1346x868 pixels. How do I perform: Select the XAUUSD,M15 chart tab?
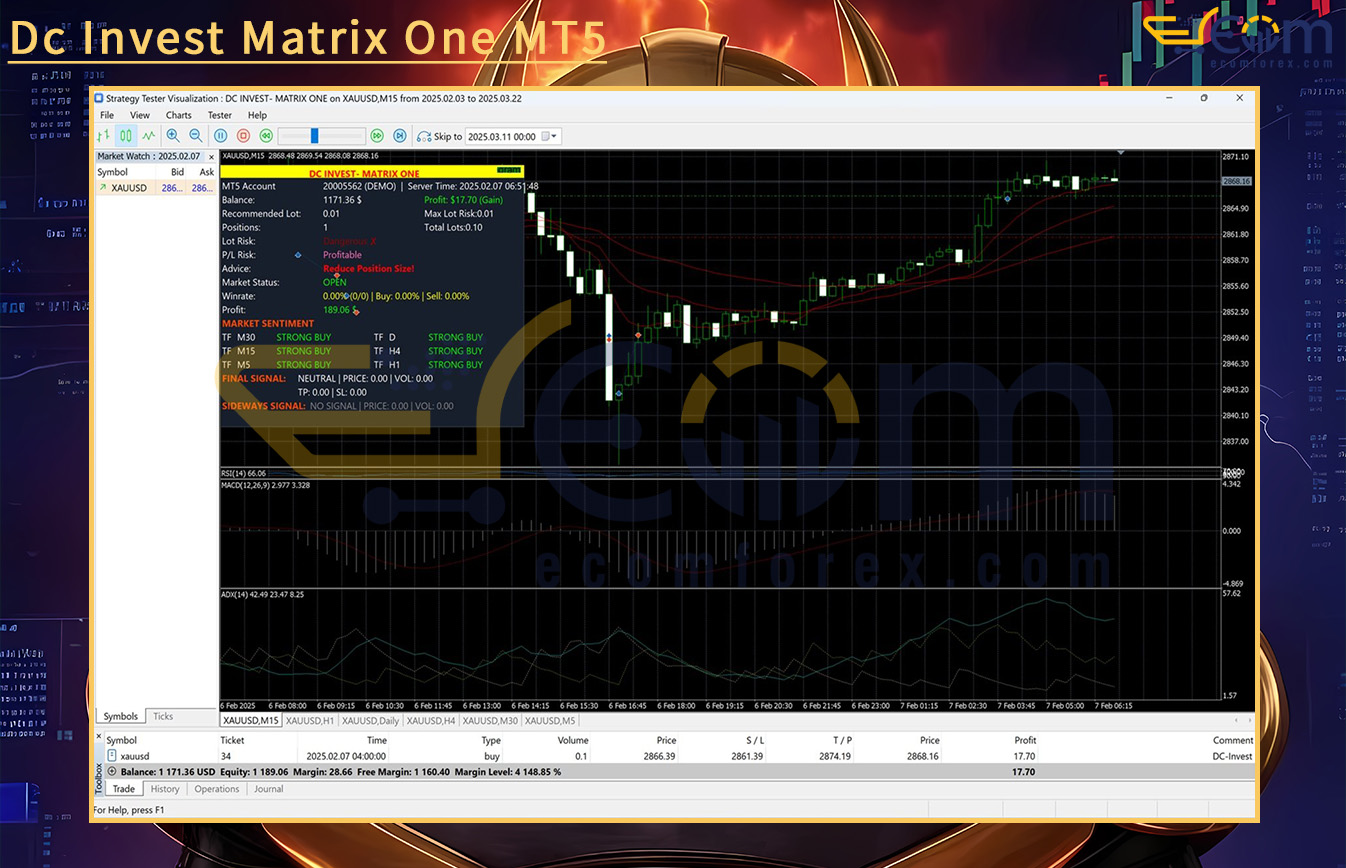click(x=250, y=720)
